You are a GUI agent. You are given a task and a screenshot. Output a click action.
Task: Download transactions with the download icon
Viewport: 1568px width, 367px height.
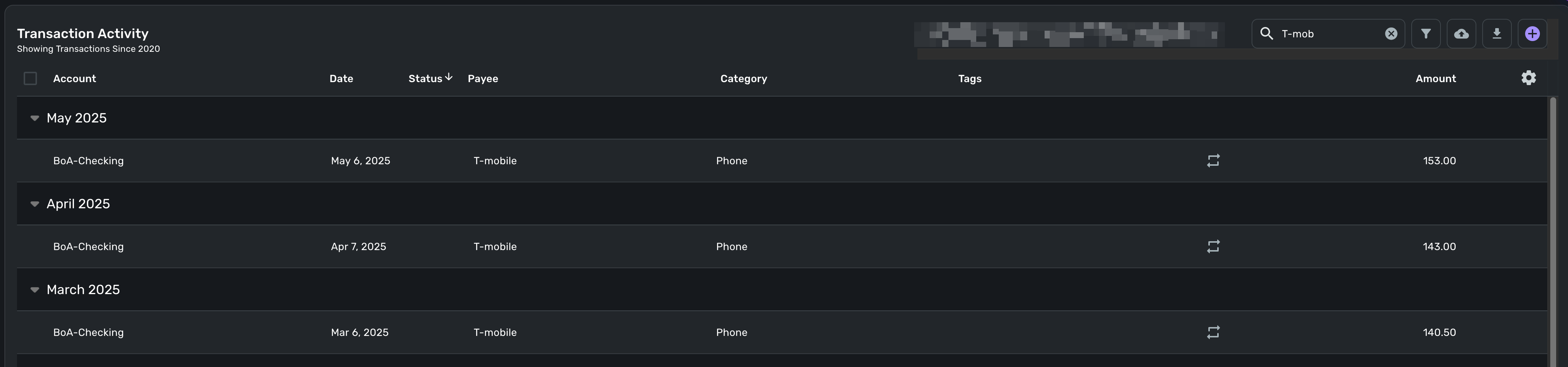[x=1497, y=34]
